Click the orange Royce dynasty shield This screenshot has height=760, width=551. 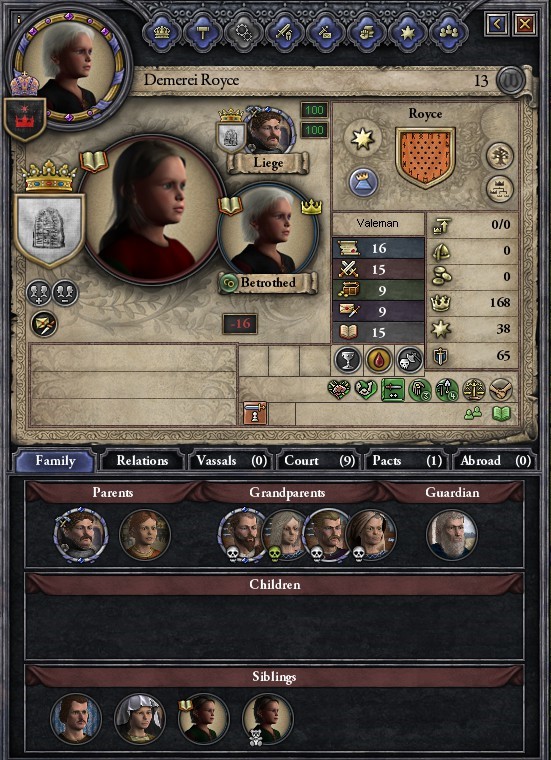[x=425, y=157]
